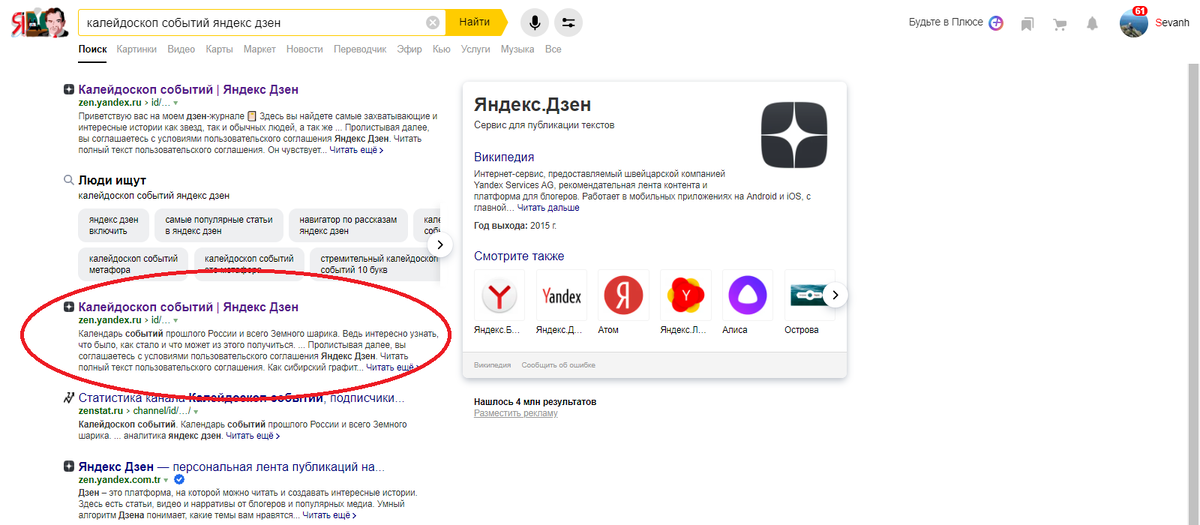
Task: Select suggestion яндекс дзен включить
Action: click(114, 225)
